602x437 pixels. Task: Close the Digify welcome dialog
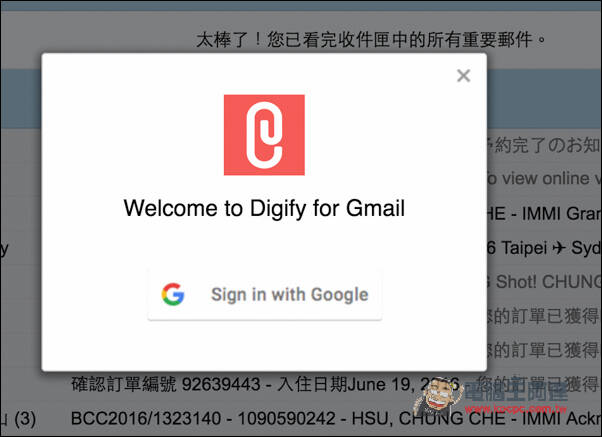pos(463,76)
